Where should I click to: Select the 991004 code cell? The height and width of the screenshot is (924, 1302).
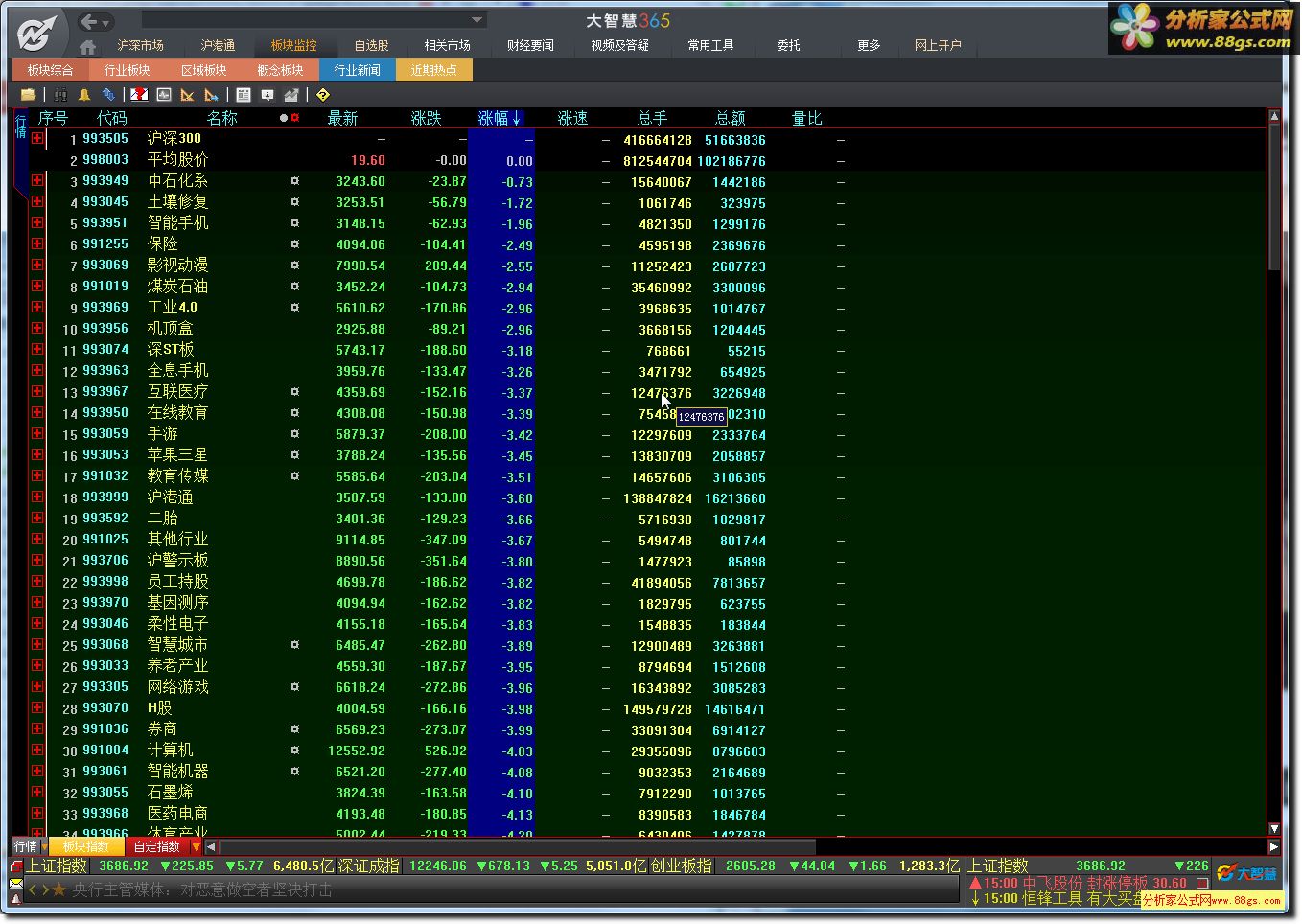click(105, 750)
